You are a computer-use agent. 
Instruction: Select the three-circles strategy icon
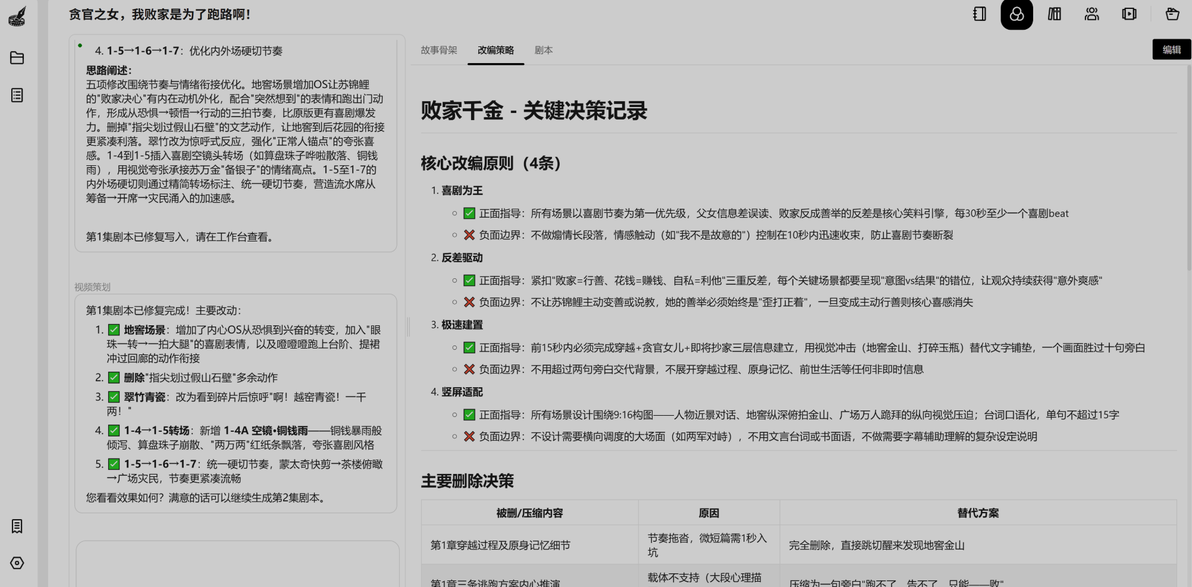(1016, 14)
